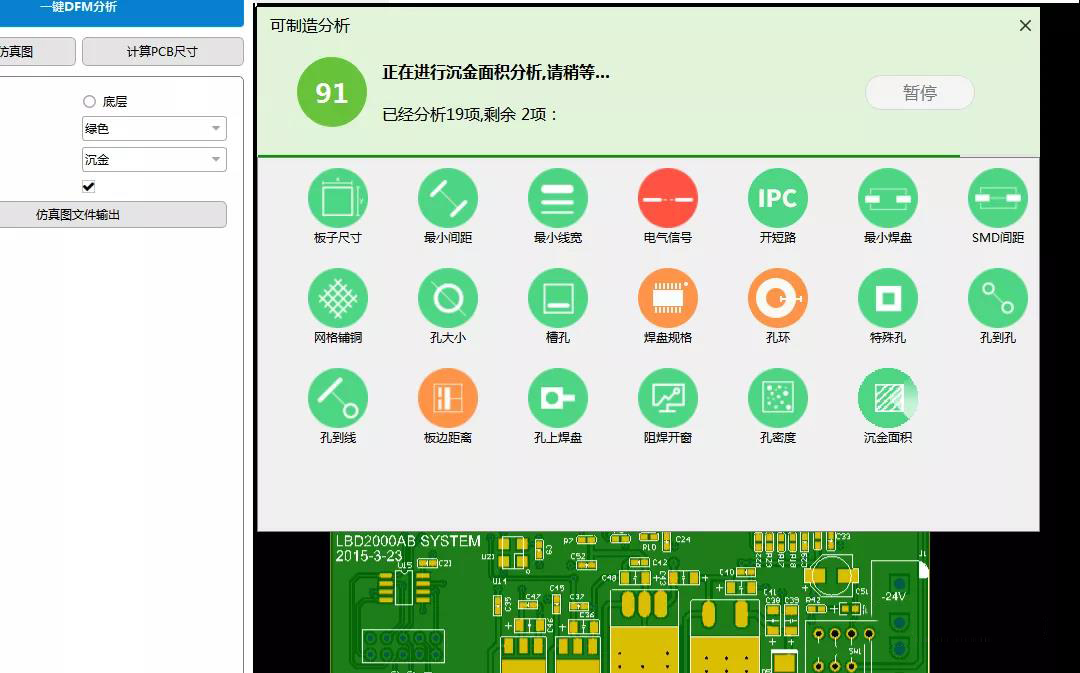This screenshot has width=1080, height=673.
Task: Open the 电气信号 check icon
Action: pos(668,197)
